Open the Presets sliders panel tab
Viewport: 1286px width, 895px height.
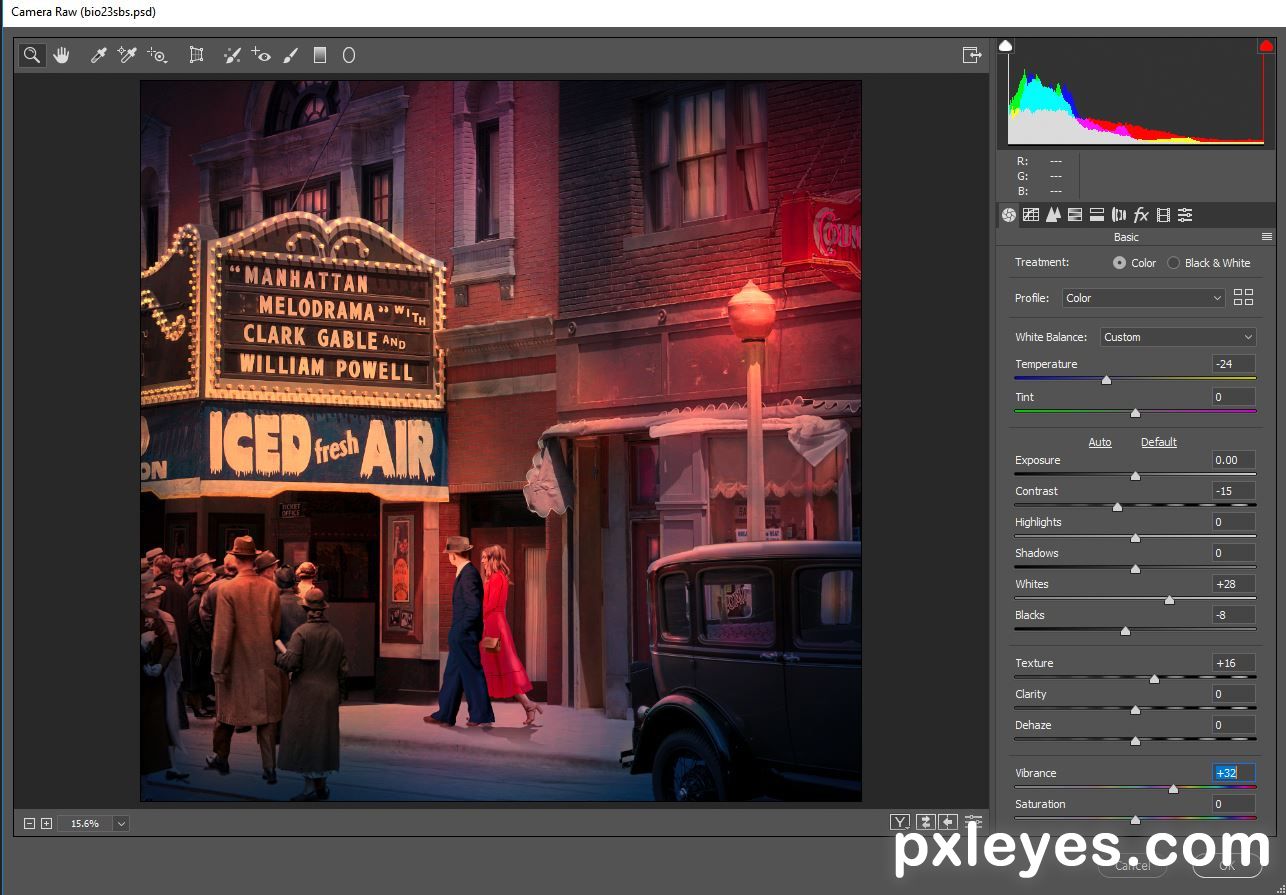(1185, 215)
